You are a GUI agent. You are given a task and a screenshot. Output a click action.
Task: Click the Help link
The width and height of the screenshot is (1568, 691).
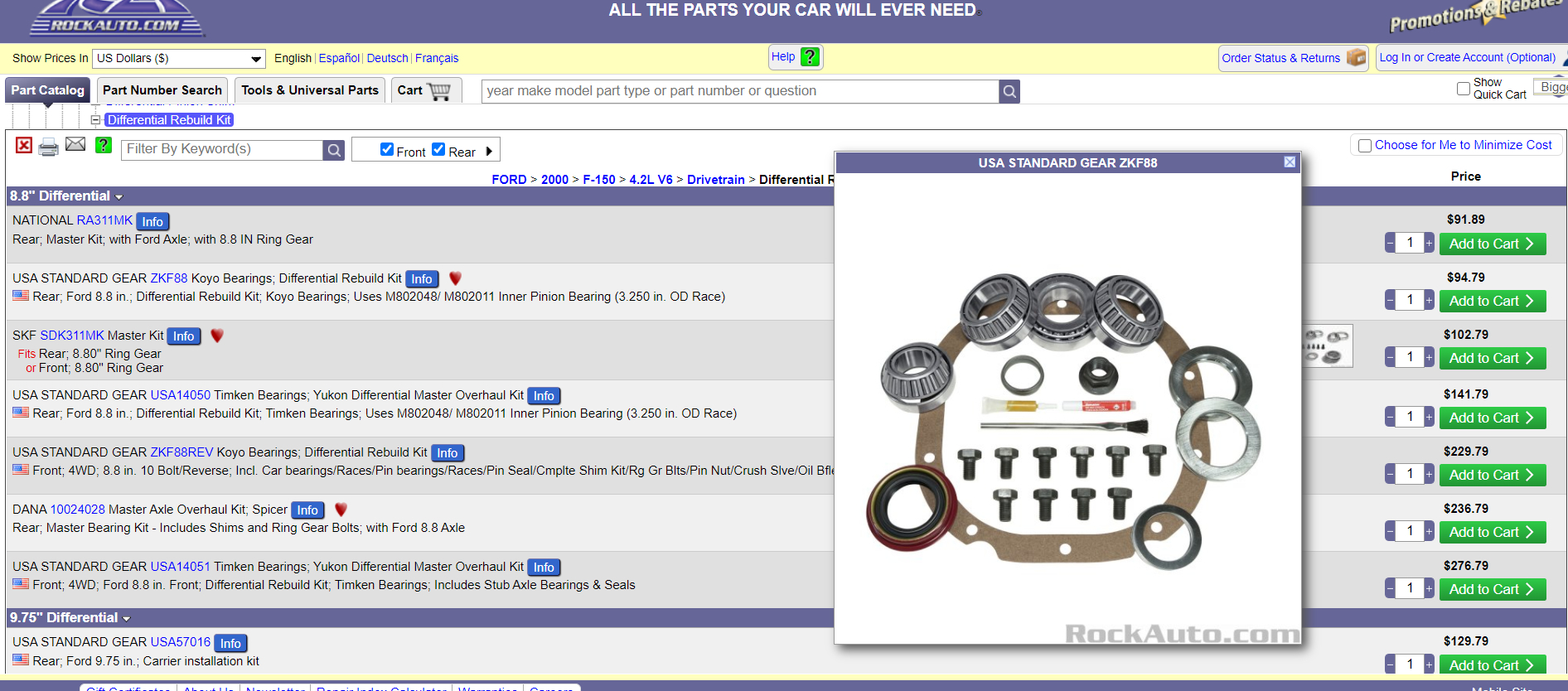(x=783, y=56)
